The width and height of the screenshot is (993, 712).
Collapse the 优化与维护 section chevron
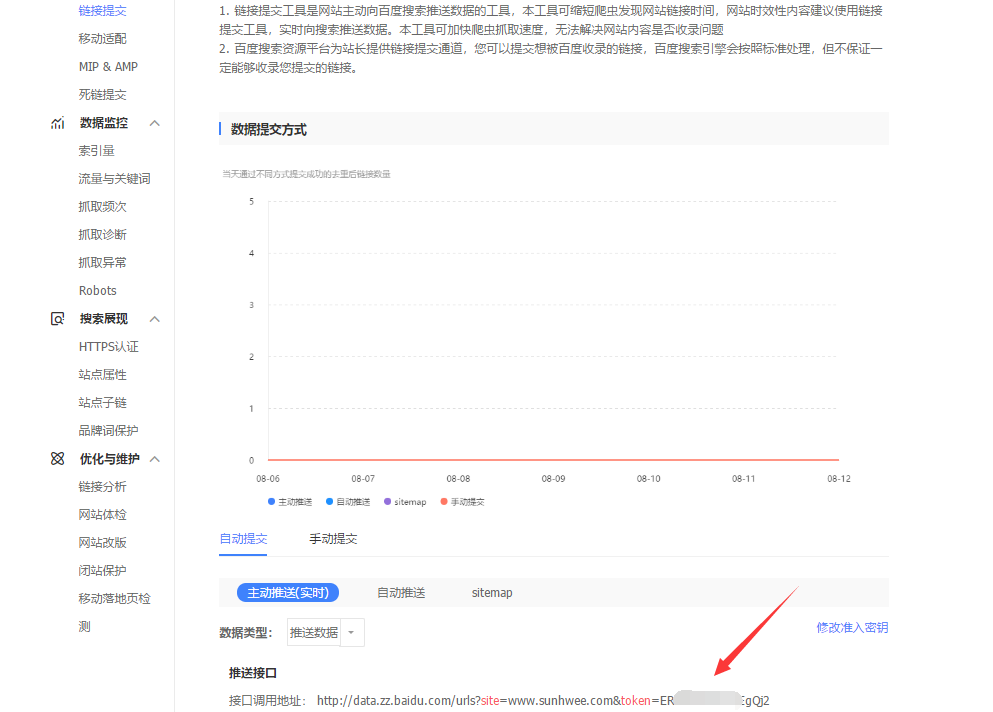[x=155, y=459]
